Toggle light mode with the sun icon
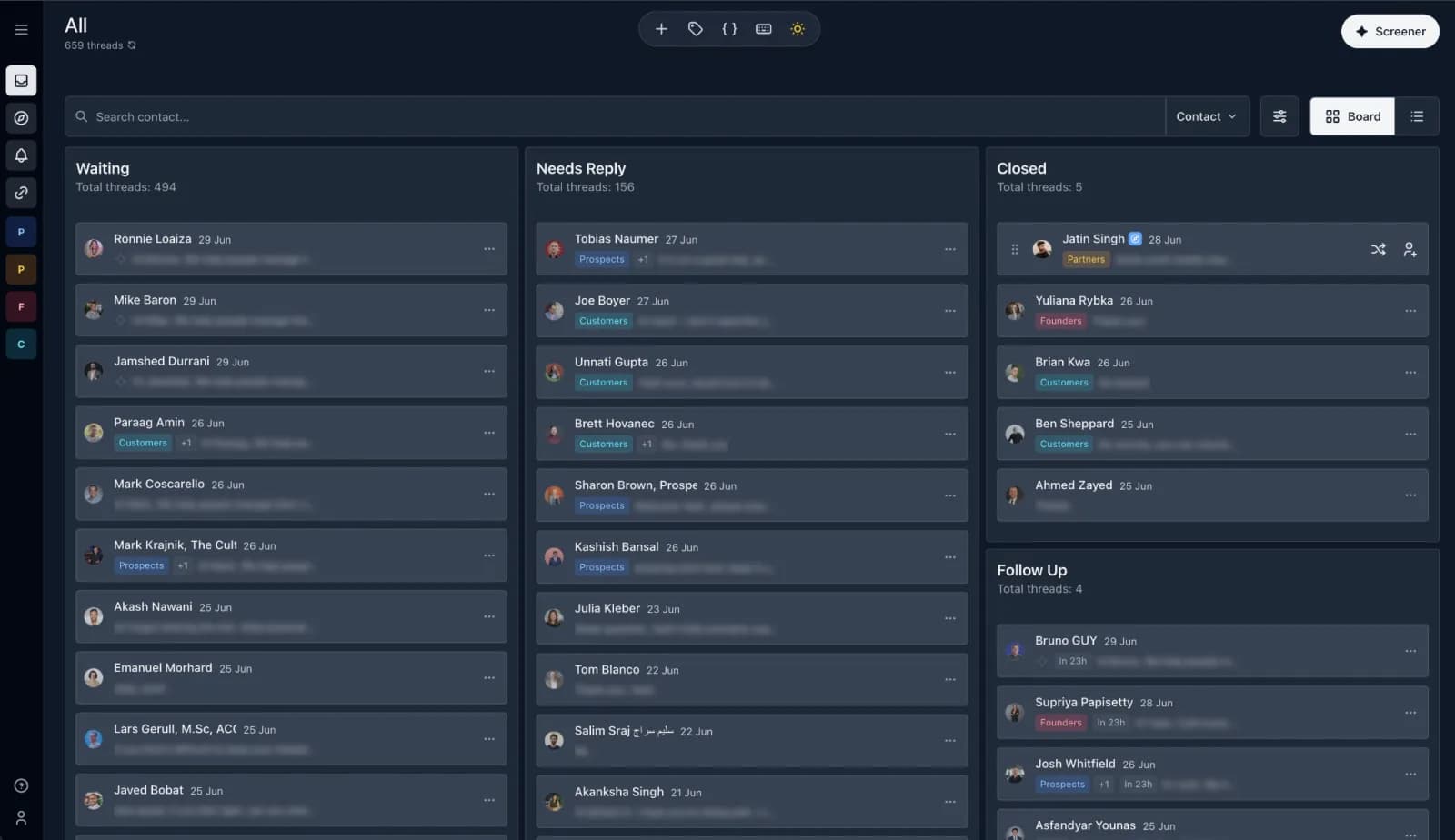The image size is (1455, 840). point(798,29)
